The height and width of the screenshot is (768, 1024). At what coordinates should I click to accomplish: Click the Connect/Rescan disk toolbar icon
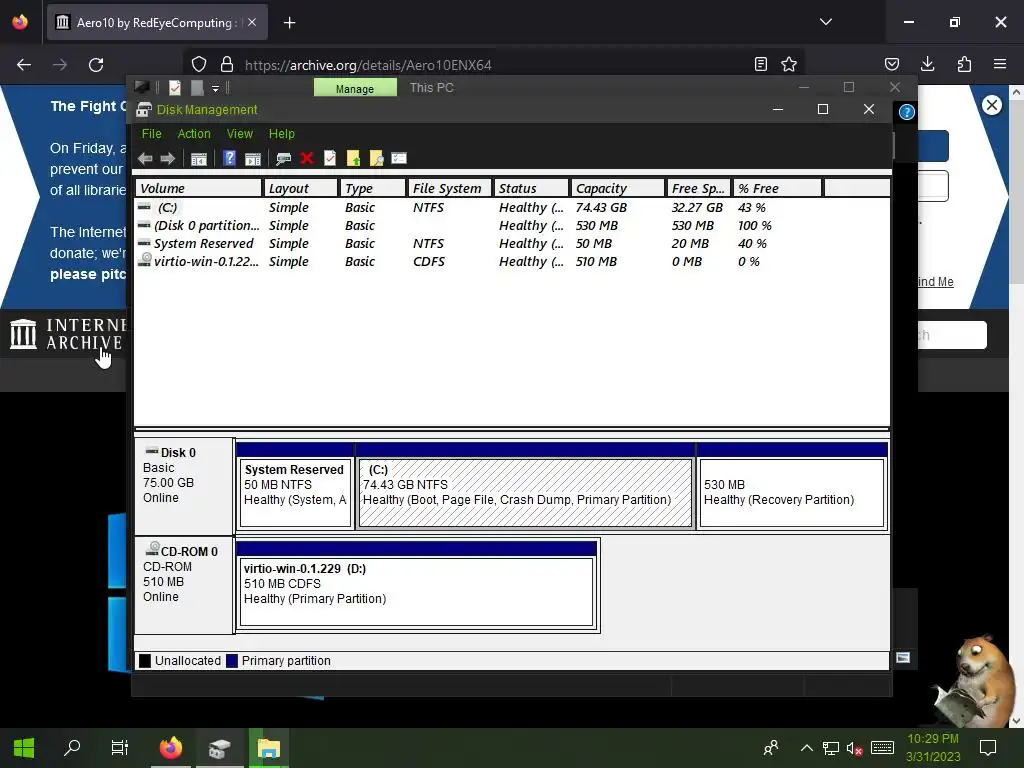(283, 159)
